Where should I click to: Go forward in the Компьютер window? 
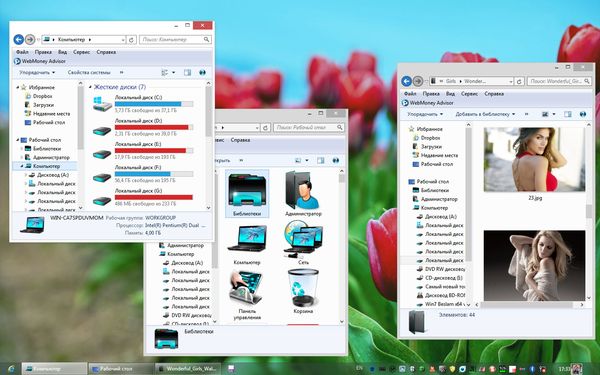click(30, 39)
